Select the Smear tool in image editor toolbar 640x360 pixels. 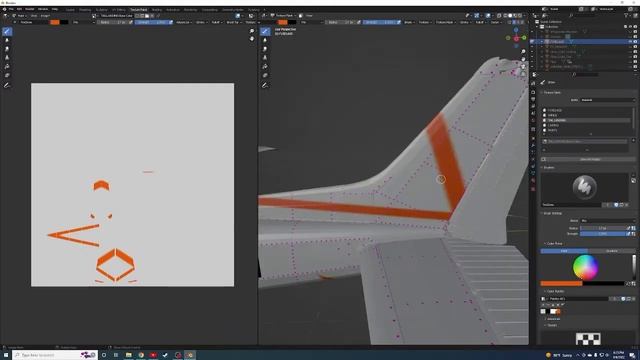coord(7,49)
